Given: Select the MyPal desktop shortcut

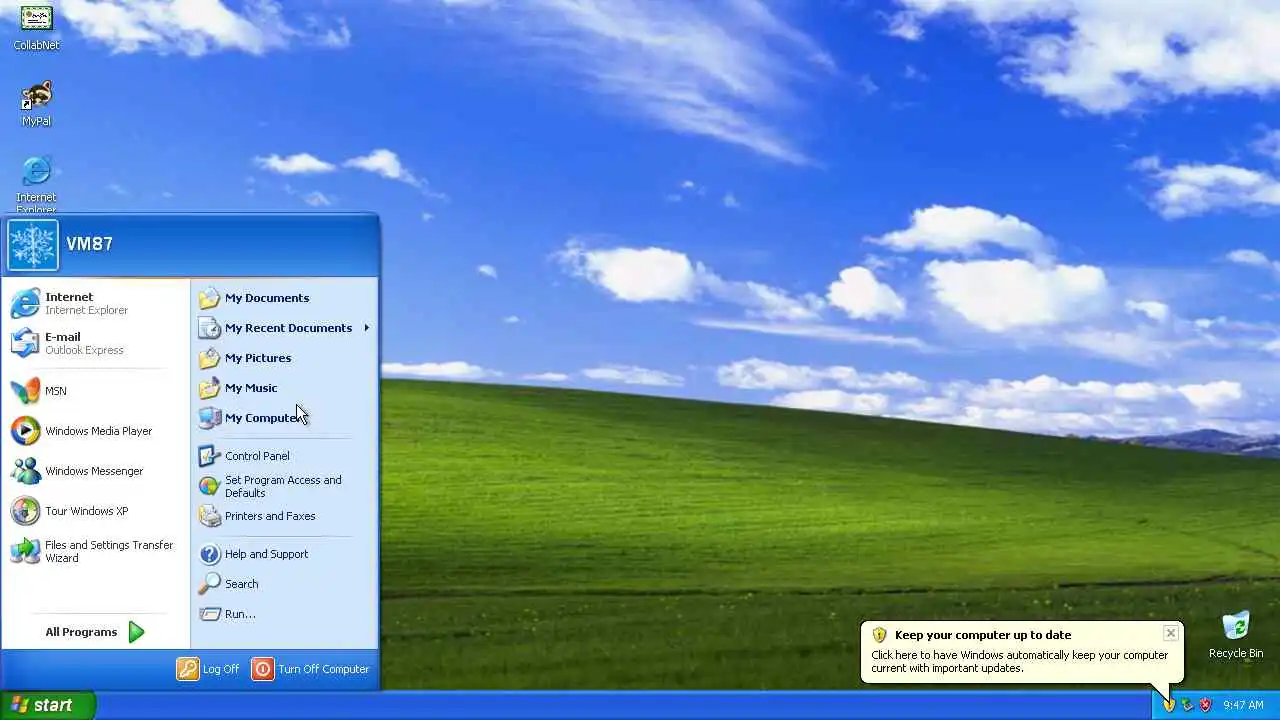Looking at the screenshot, I should [36, 104].
